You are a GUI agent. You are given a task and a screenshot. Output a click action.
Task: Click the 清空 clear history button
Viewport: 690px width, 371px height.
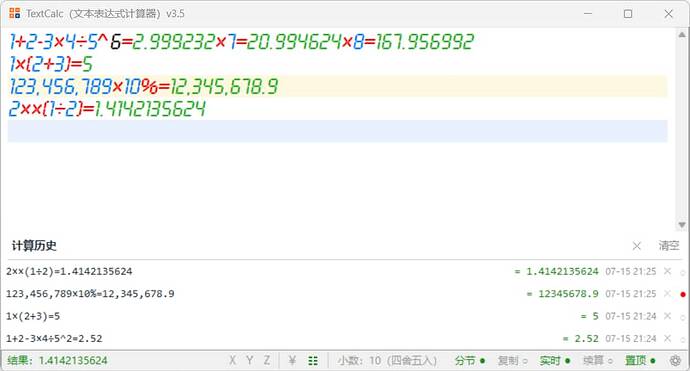(x=668, y=246)
